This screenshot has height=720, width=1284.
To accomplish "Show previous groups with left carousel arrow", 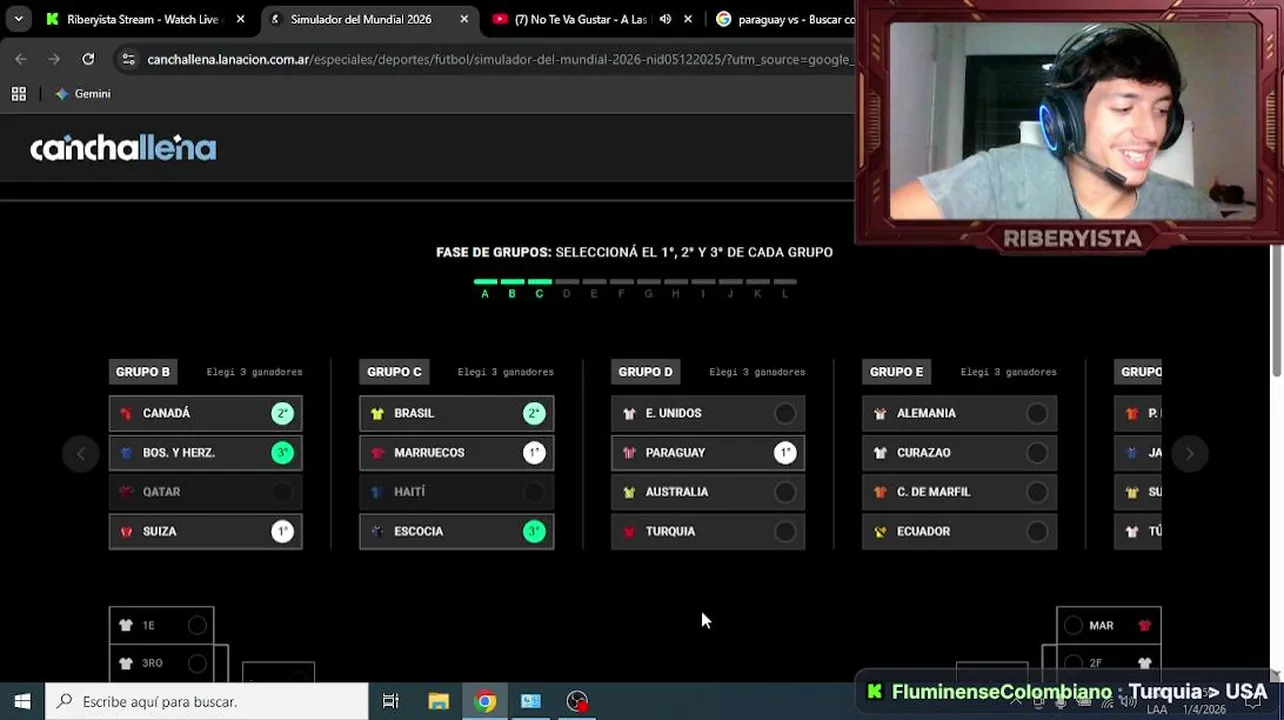I will coord(81,454).
